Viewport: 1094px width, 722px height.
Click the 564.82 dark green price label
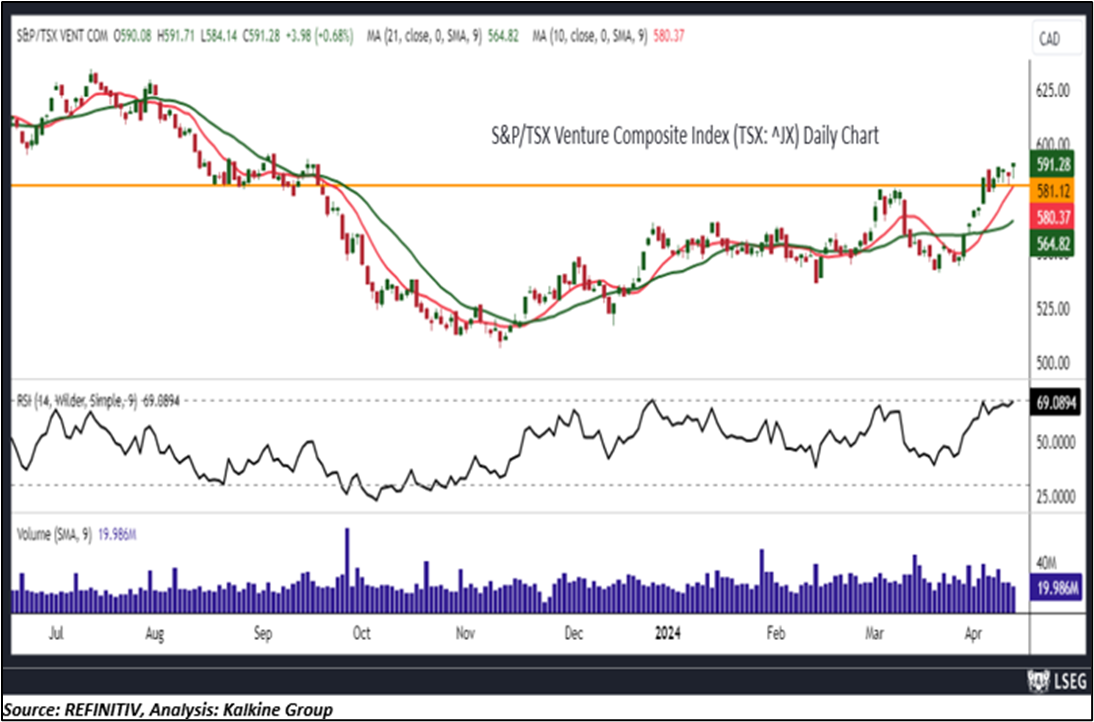point(1054,243)
